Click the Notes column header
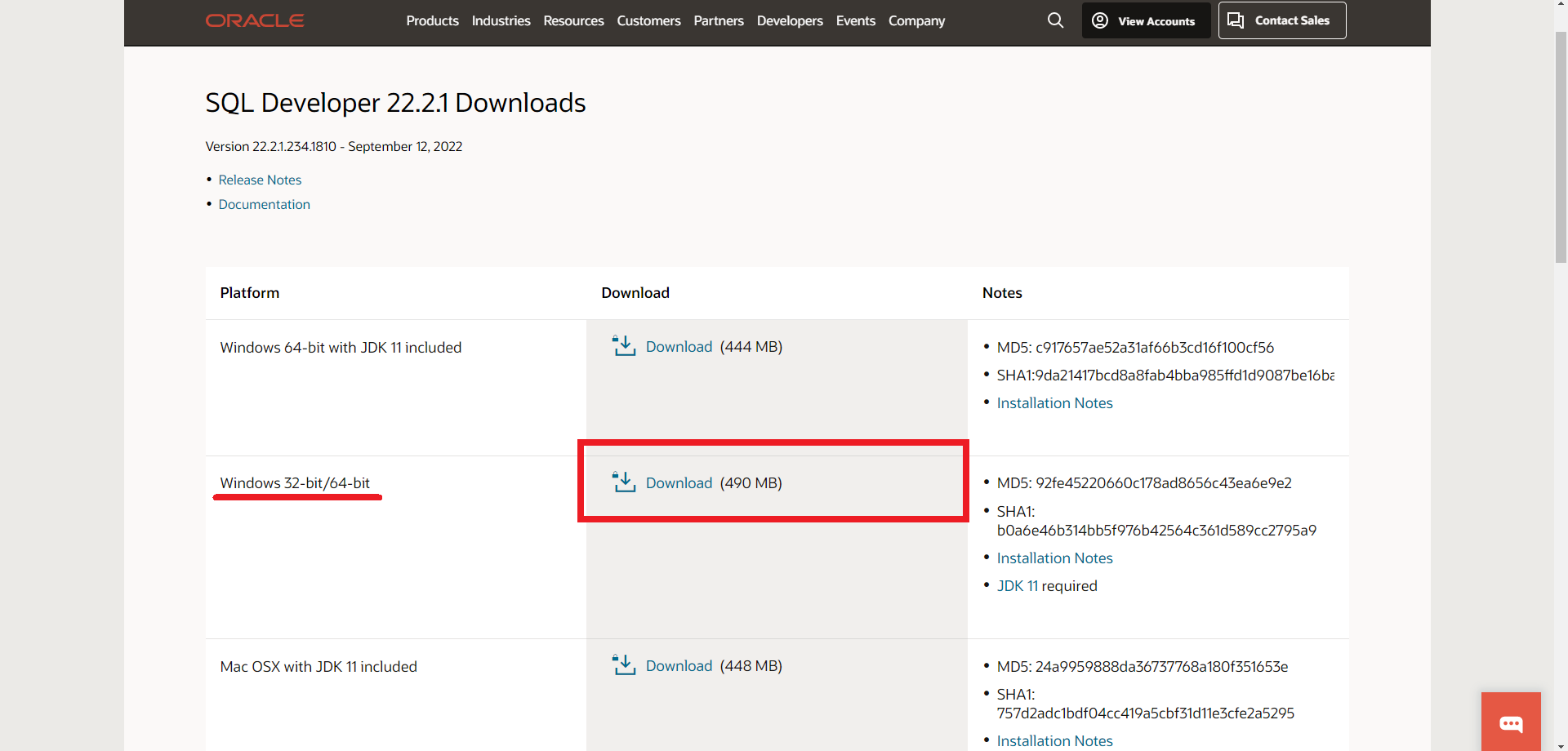This screenshot has height=751, width=1568. (x=1002, y=293)
